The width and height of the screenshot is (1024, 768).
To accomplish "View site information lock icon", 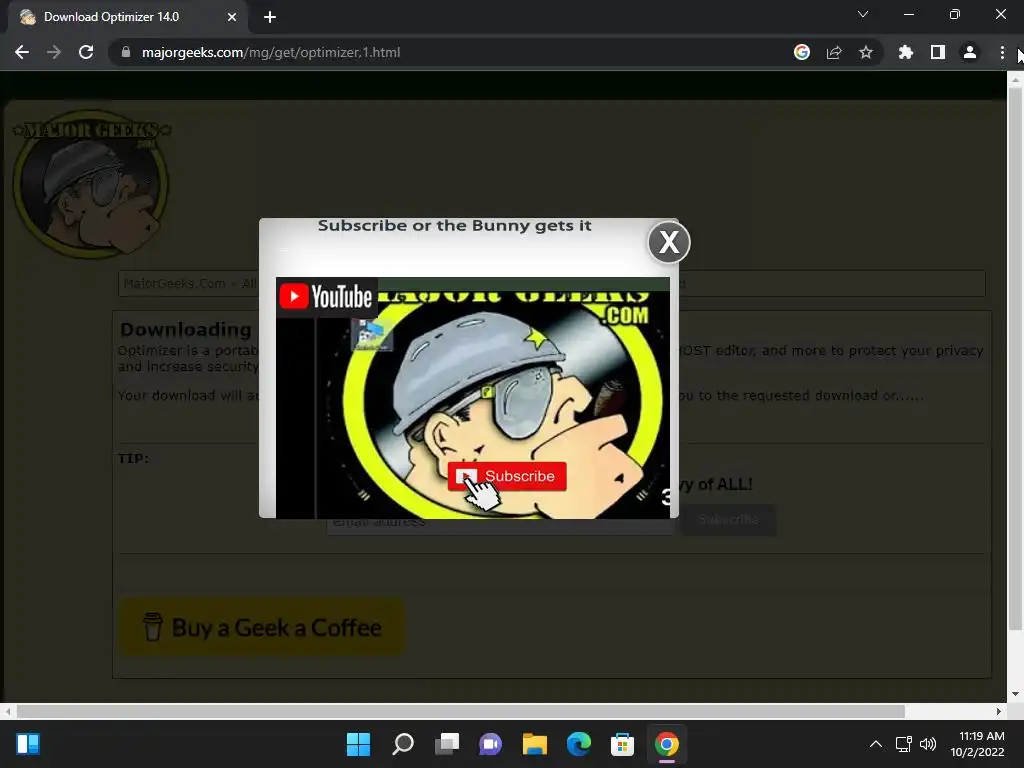I will [125, 52].
